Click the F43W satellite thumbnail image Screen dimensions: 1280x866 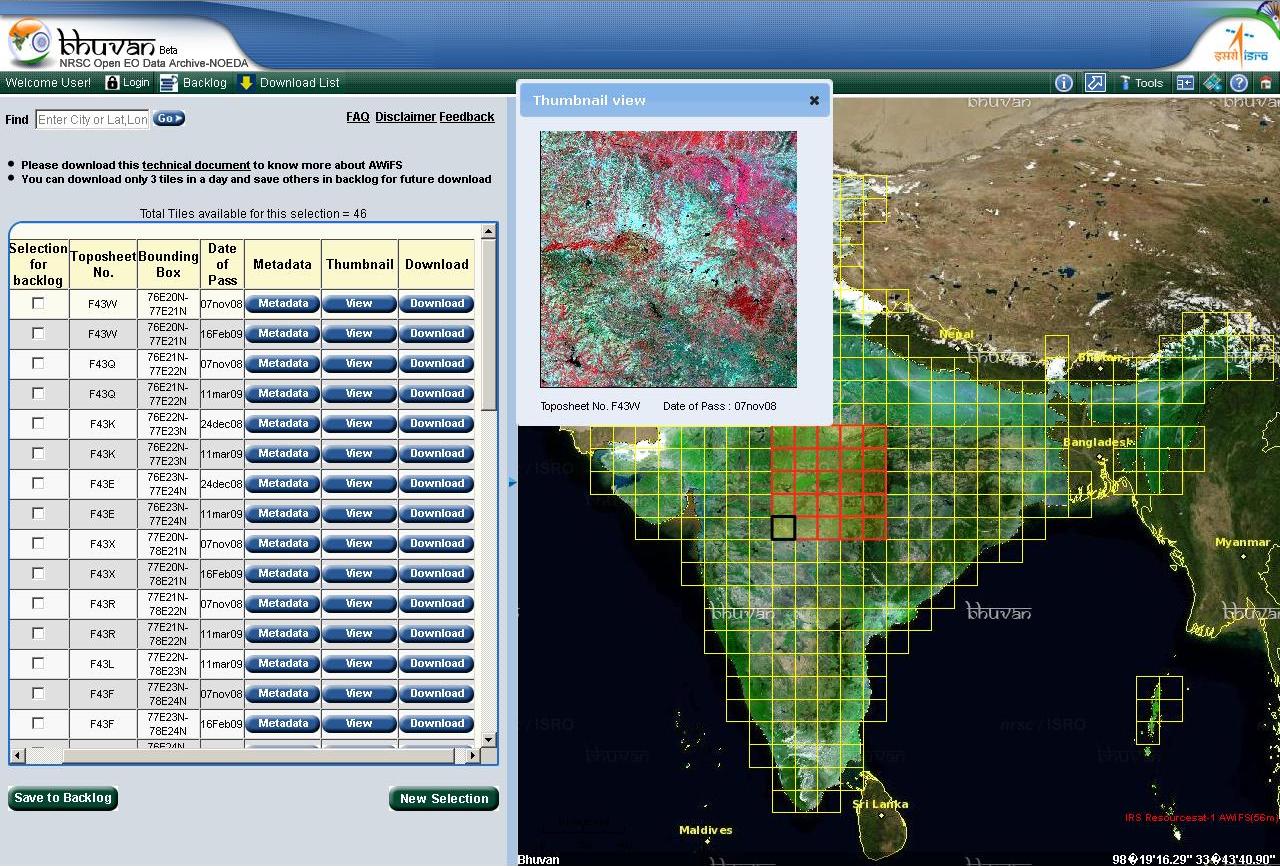pos(668,259)
